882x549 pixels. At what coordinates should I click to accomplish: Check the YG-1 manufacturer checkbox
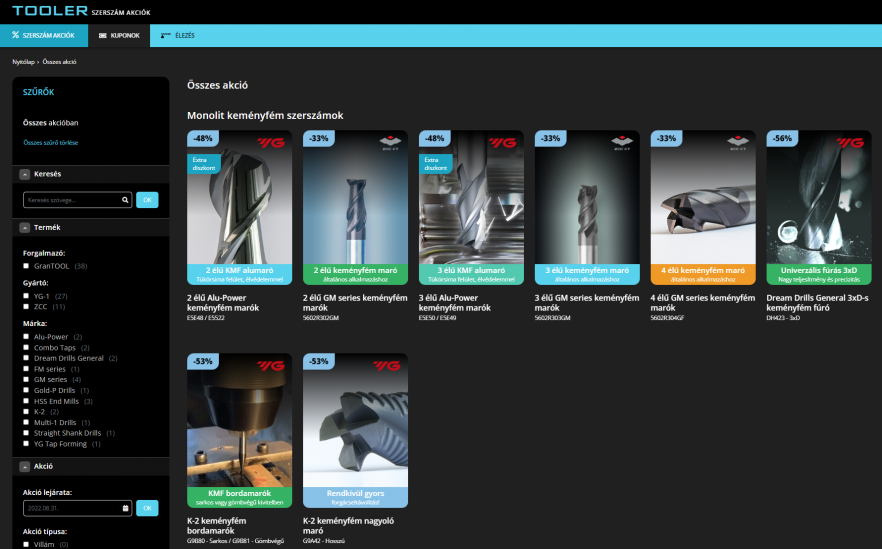point(26,296)
